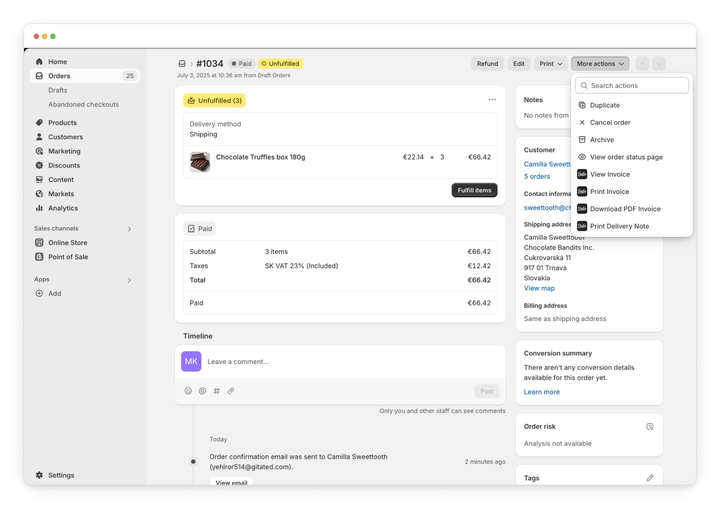
Task: Click the Orders inbox icon
Action: [x=39, y=76]
